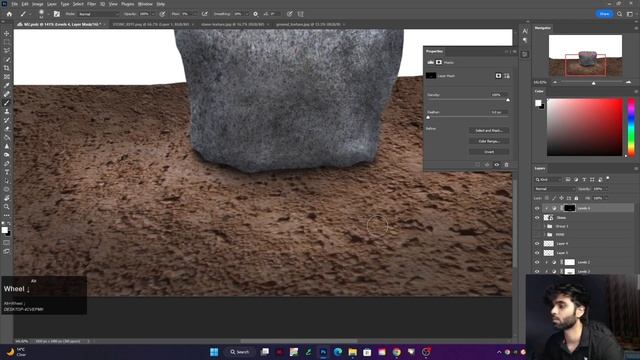Select the Hand tool
The height and width of the screenshot is (360, 640).
(7, 198)
